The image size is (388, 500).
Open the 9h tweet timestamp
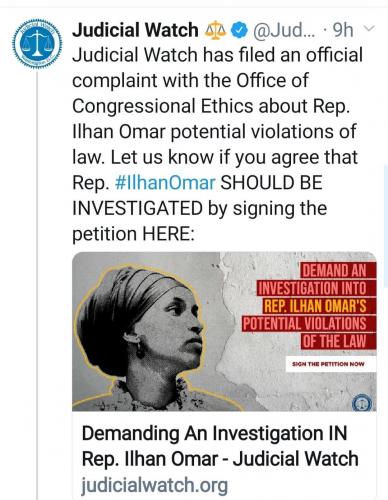point(343,30)
